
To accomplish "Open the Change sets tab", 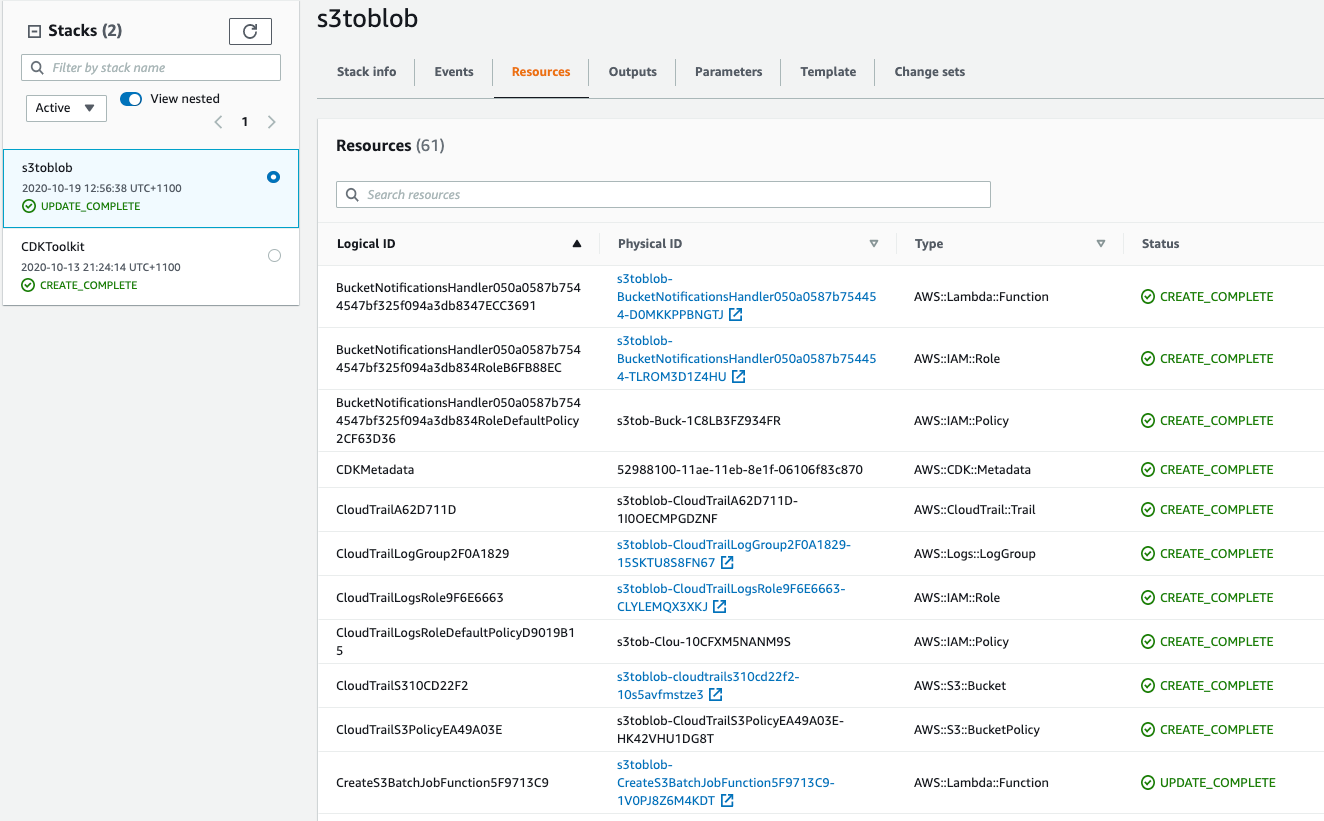I will [930, 72].
